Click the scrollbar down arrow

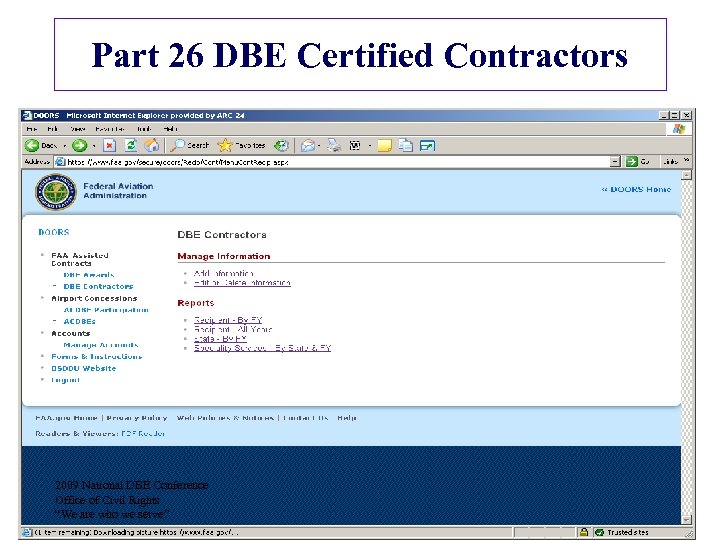pos(686,519)
